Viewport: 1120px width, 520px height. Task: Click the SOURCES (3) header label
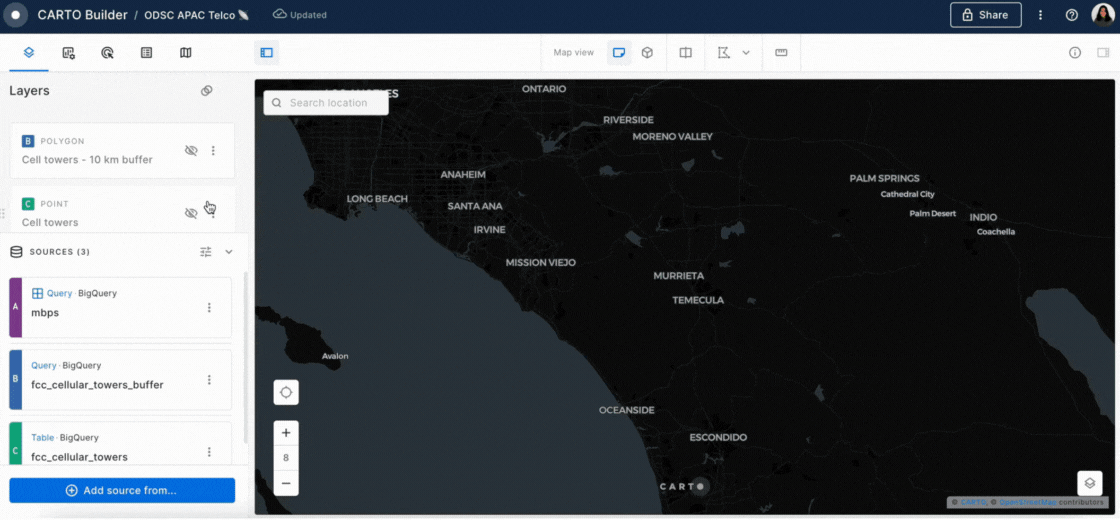coord(59,252)
